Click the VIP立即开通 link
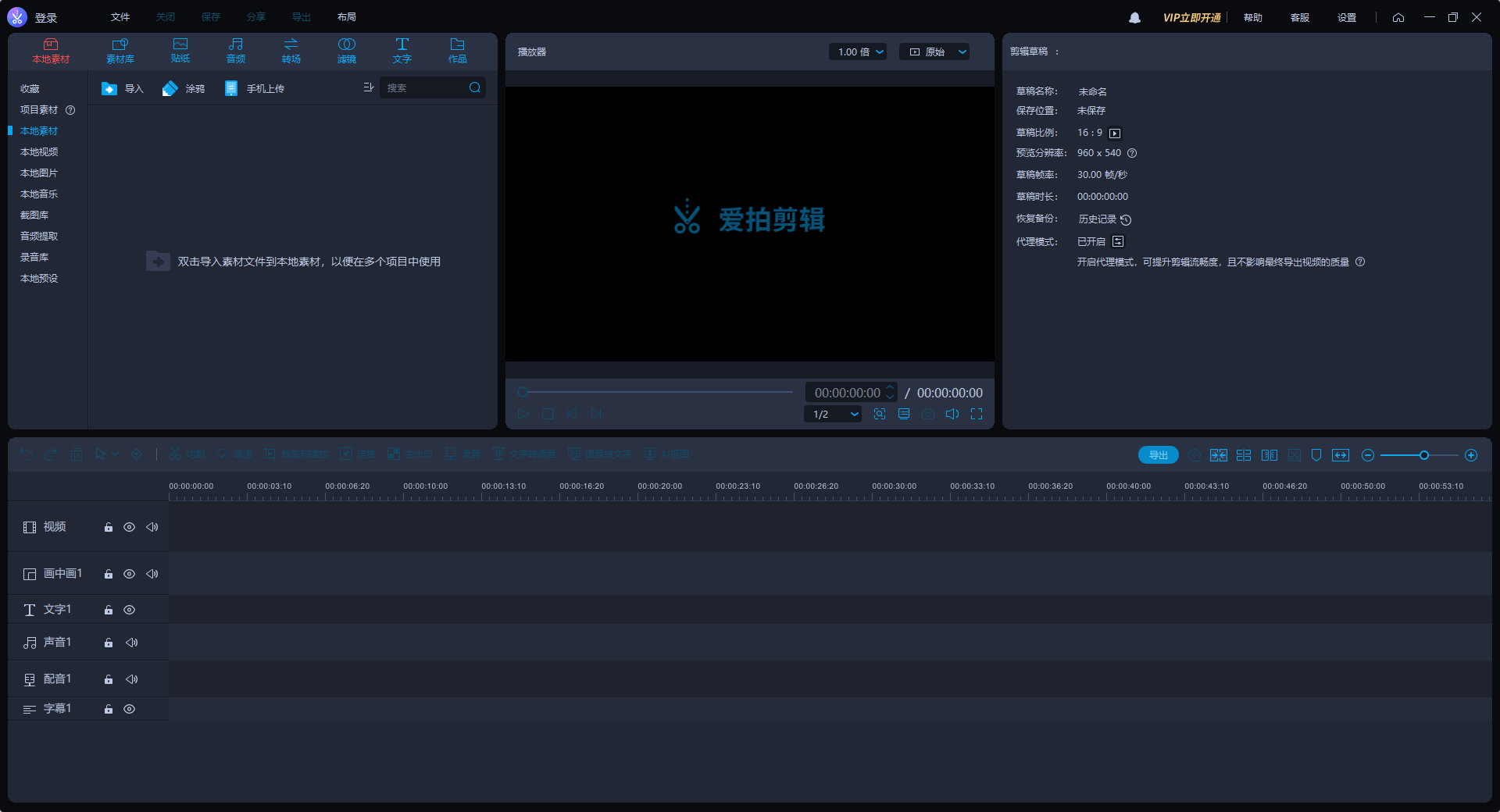The image size is (1500, 812). (x=1191, y=16)
